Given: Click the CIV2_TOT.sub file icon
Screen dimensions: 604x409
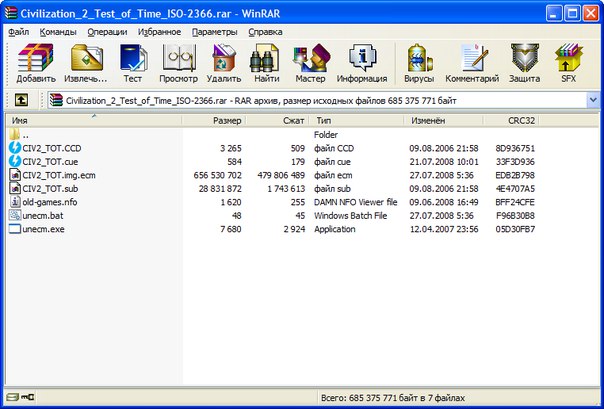Looking at the screenshot, I should [x=15, y=189].
